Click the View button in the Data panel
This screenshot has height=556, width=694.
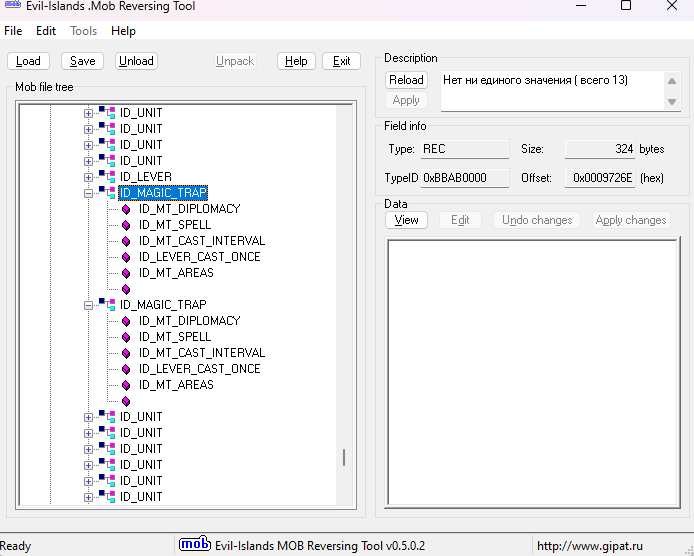[x=406, y=220]
